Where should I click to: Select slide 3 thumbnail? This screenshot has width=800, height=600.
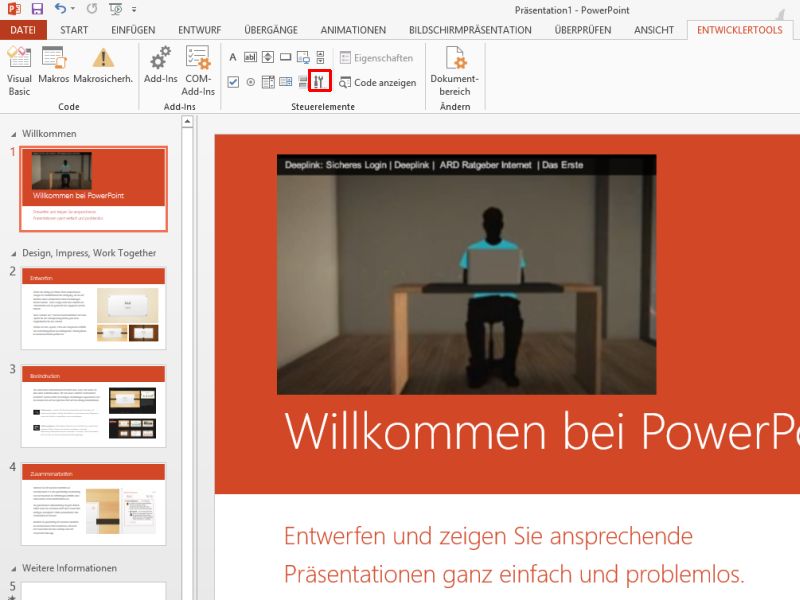click(x=93, y=407)
